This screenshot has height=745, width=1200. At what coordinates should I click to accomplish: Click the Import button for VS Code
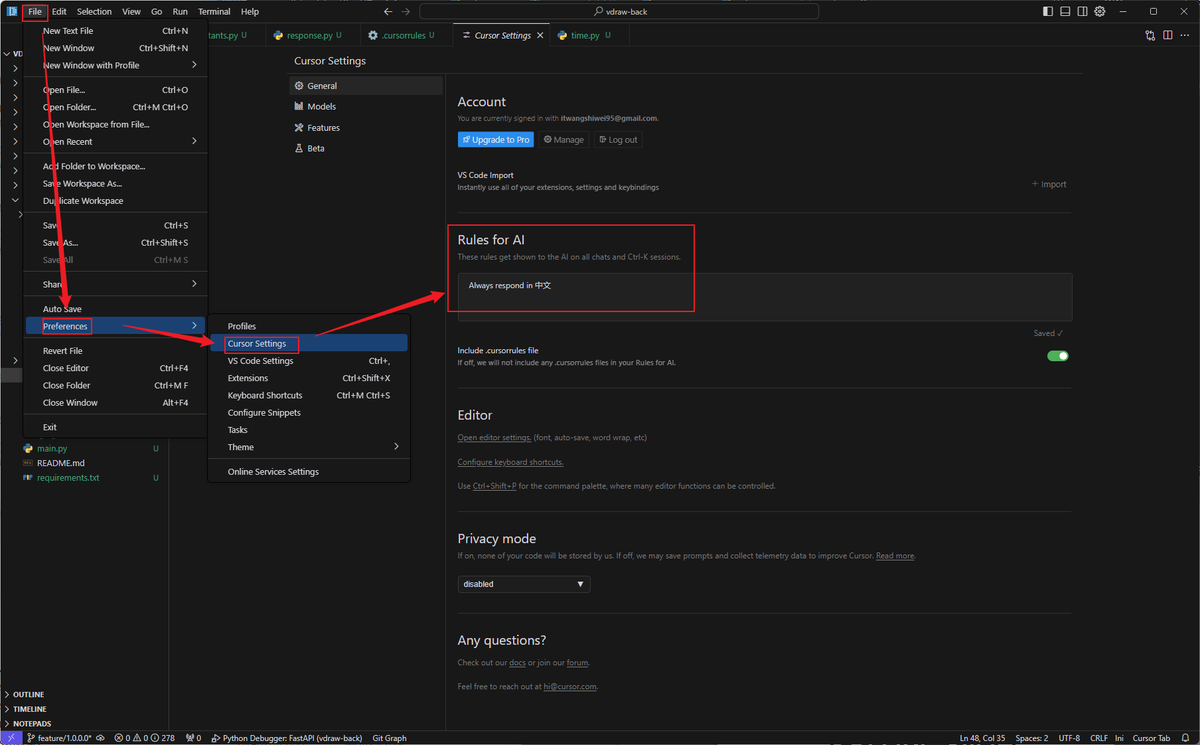pos(1049,184)
